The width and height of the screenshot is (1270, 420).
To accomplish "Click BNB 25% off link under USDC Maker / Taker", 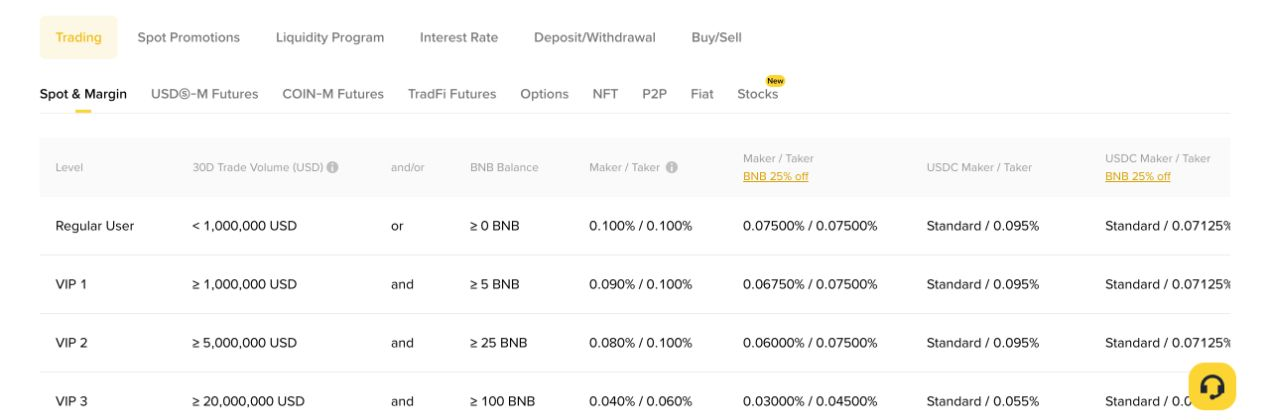I will pyautogui.click(x=1138, y=176).
